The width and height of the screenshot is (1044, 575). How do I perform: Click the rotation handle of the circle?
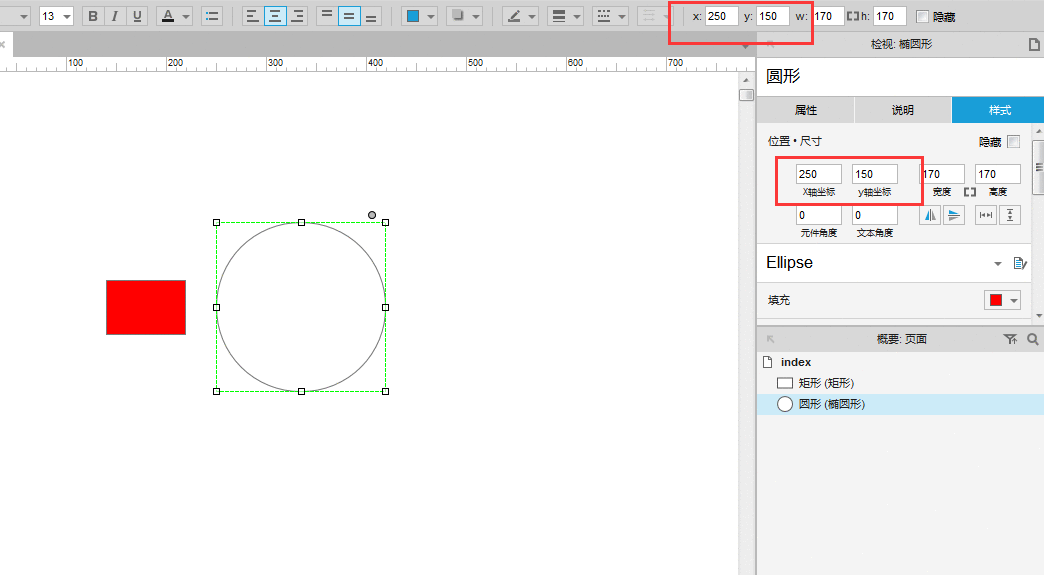[x=372, y=215]
